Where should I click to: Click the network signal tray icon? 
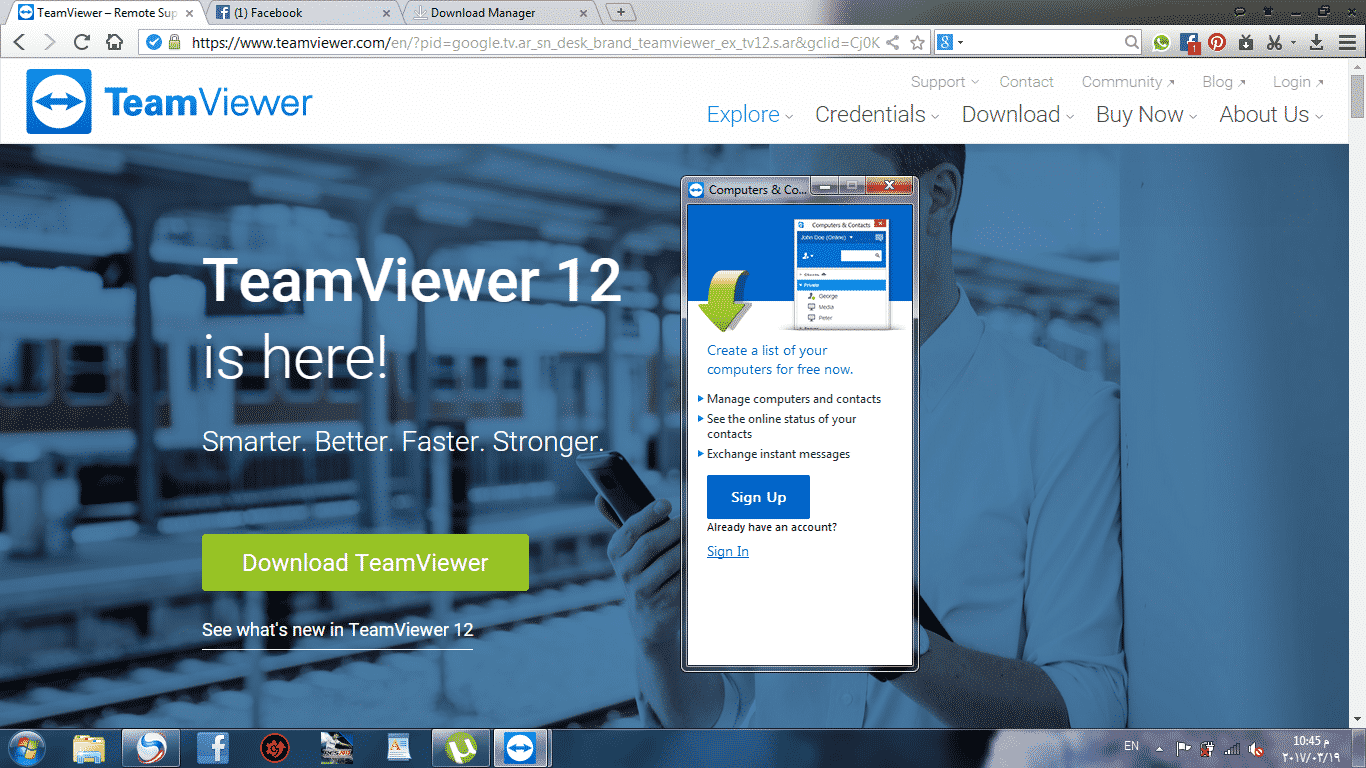(1232, 748)
